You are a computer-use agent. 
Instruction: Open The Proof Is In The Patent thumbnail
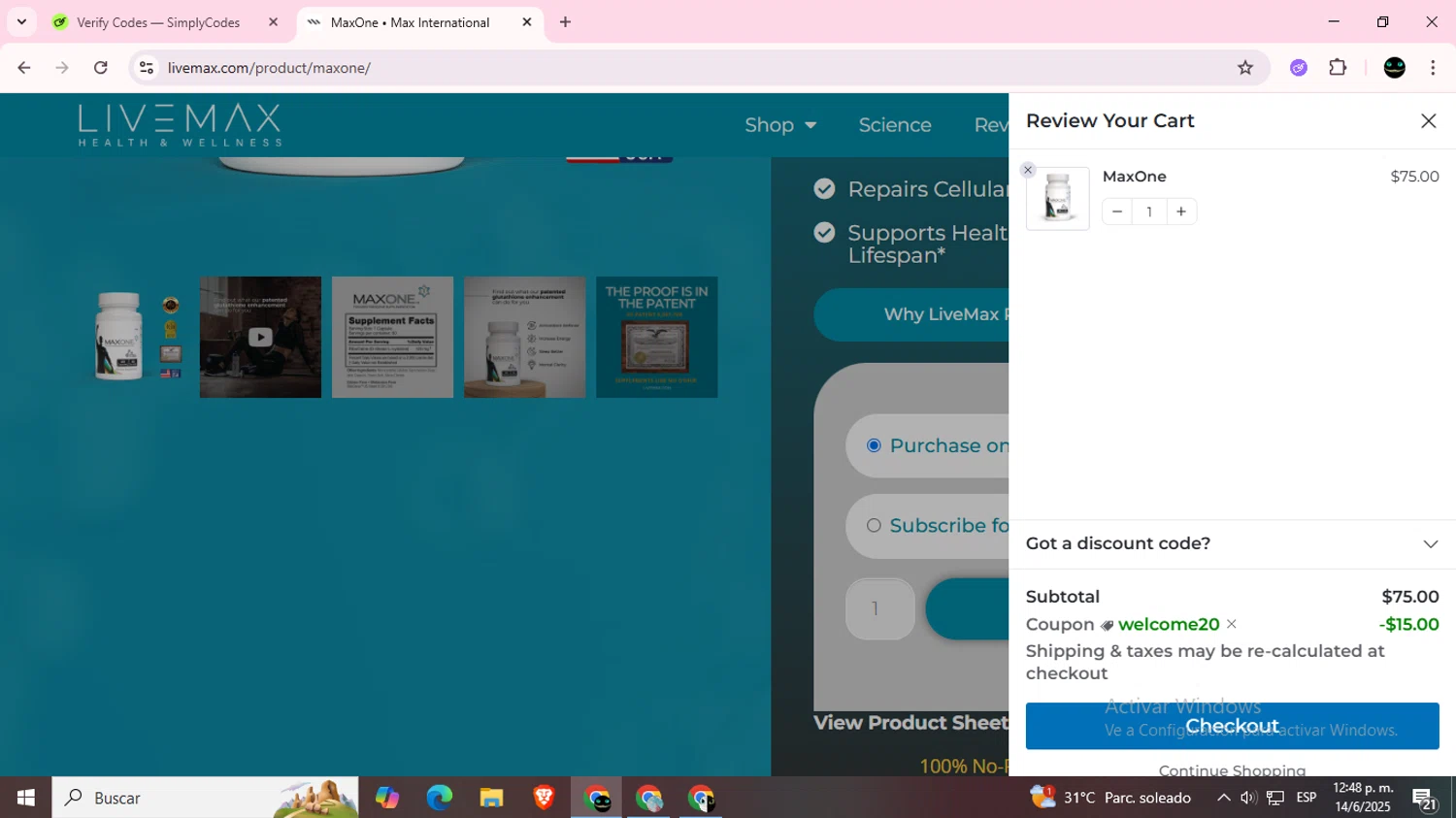pos(657,337)
